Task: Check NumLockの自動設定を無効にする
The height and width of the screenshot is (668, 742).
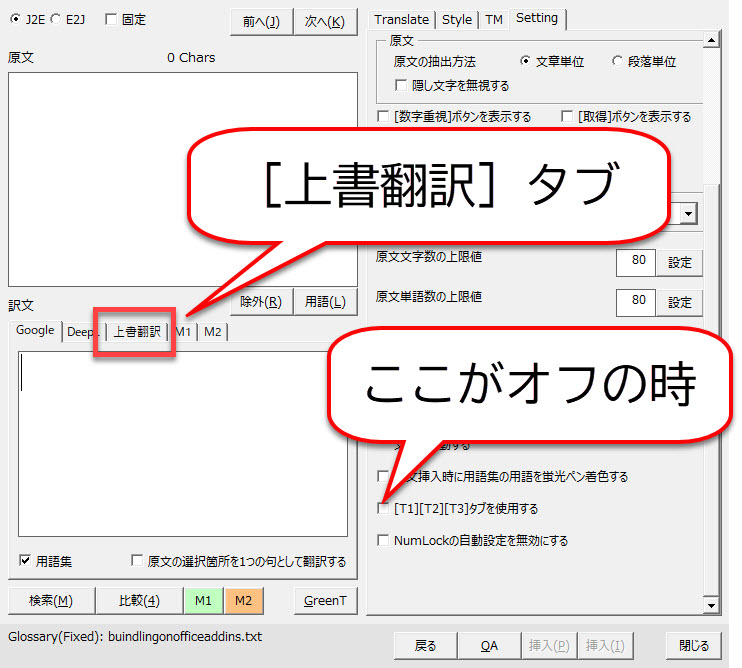Action: coord(383,540)
